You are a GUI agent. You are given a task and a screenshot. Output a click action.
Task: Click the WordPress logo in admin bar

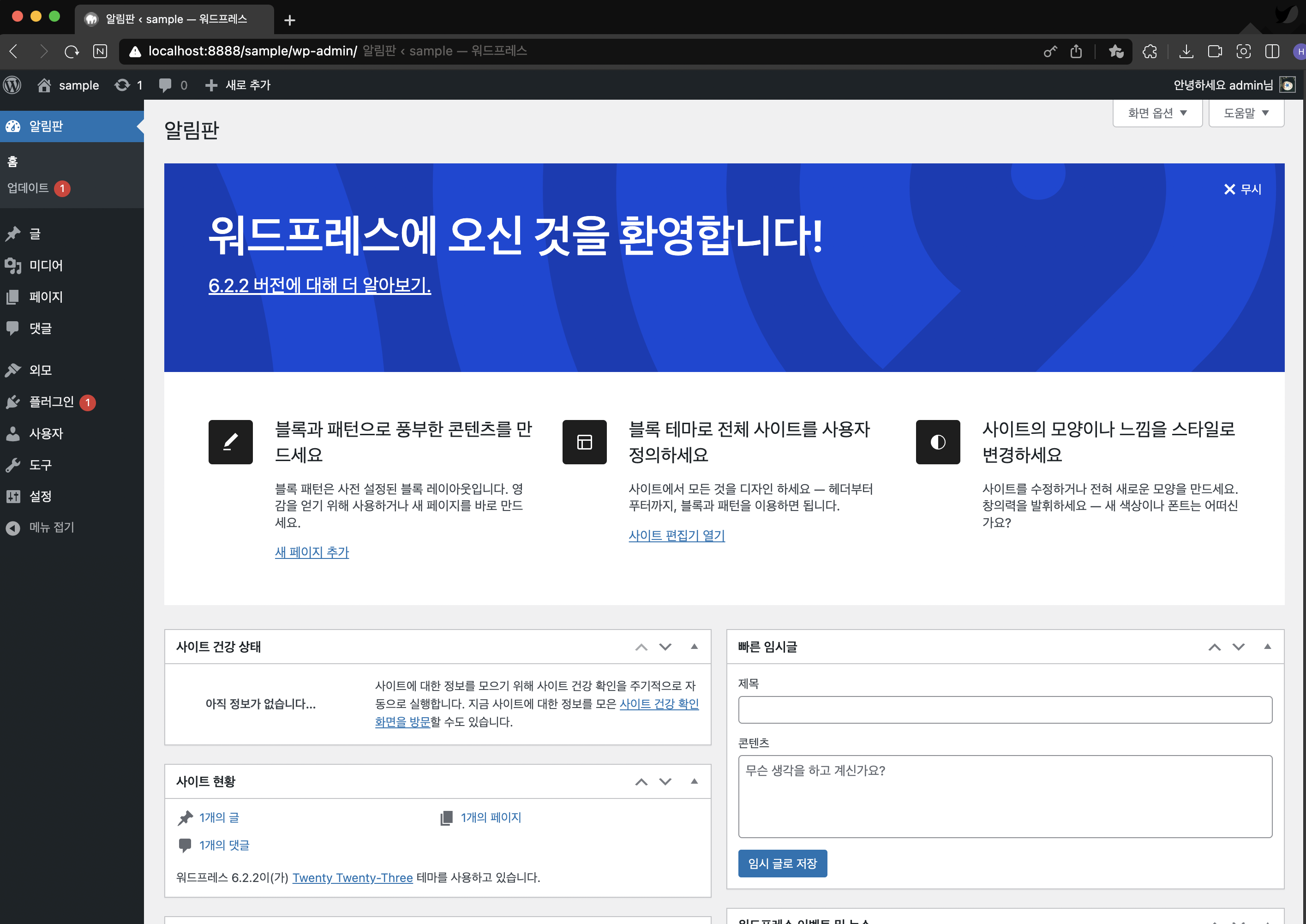(x=12, y=85)
